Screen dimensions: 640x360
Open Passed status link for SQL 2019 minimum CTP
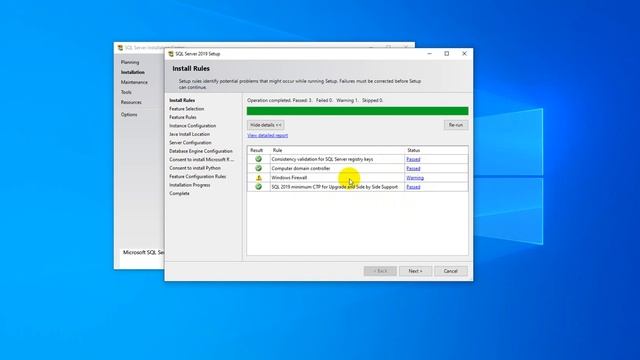pos(413,187)
